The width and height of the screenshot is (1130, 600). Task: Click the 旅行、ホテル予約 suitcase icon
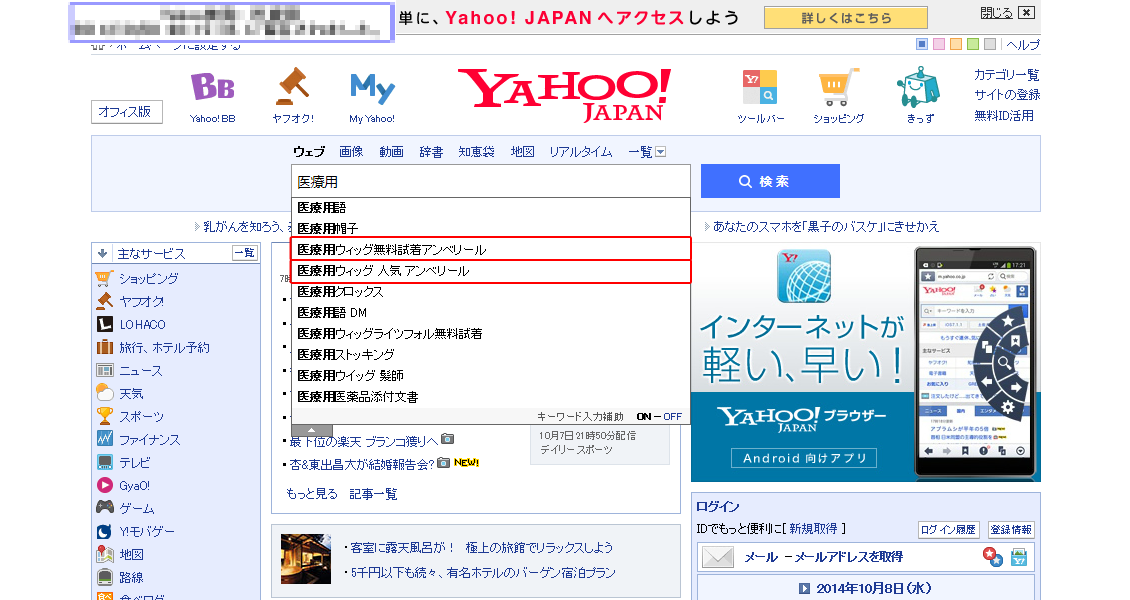[104, 347]
